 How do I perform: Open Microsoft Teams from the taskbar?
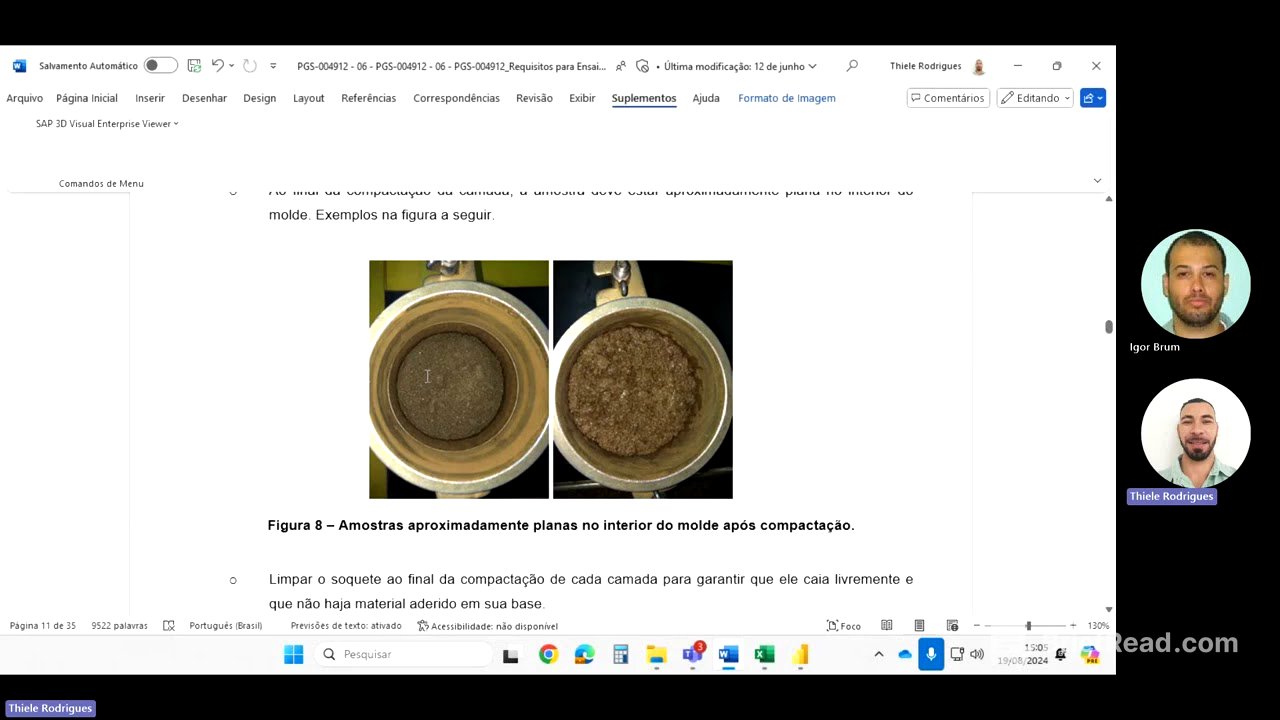pyautogui.click(x=692, y=655)
